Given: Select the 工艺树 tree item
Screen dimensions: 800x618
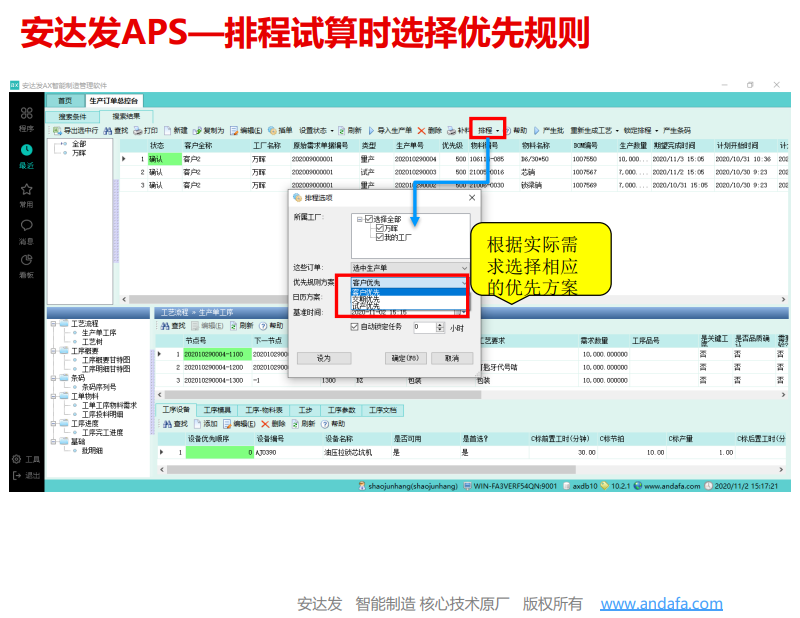Looking at the screenshot, I should pos(92,342).
